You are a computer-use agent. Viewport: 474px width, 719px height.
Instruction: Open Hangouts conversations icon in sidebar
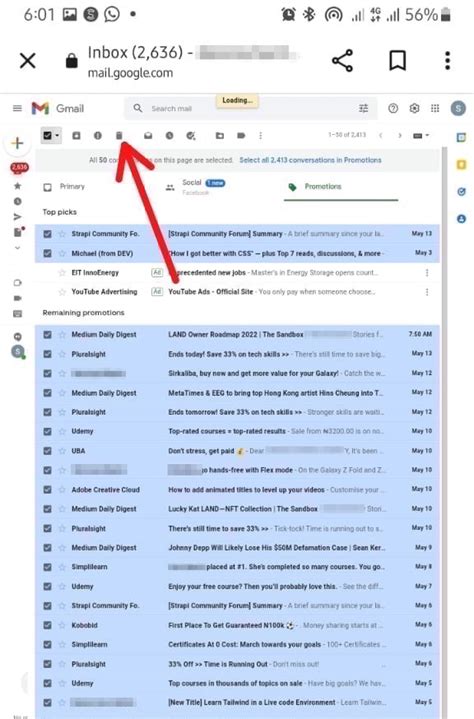tap(17, 337)
